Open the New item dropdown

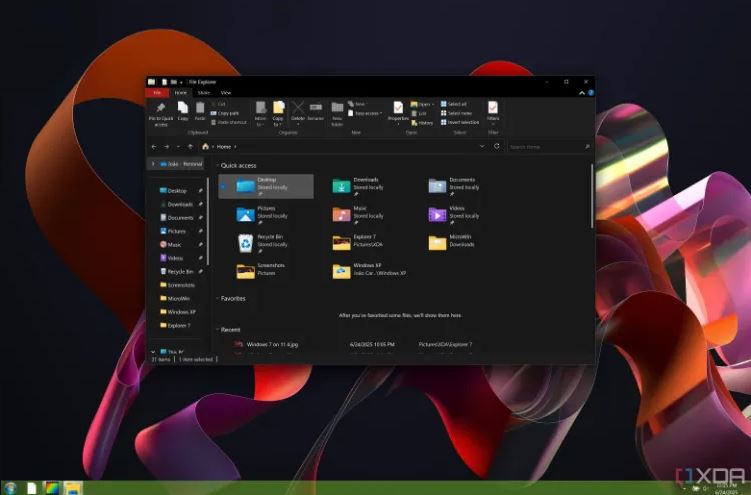pos(357,104)
